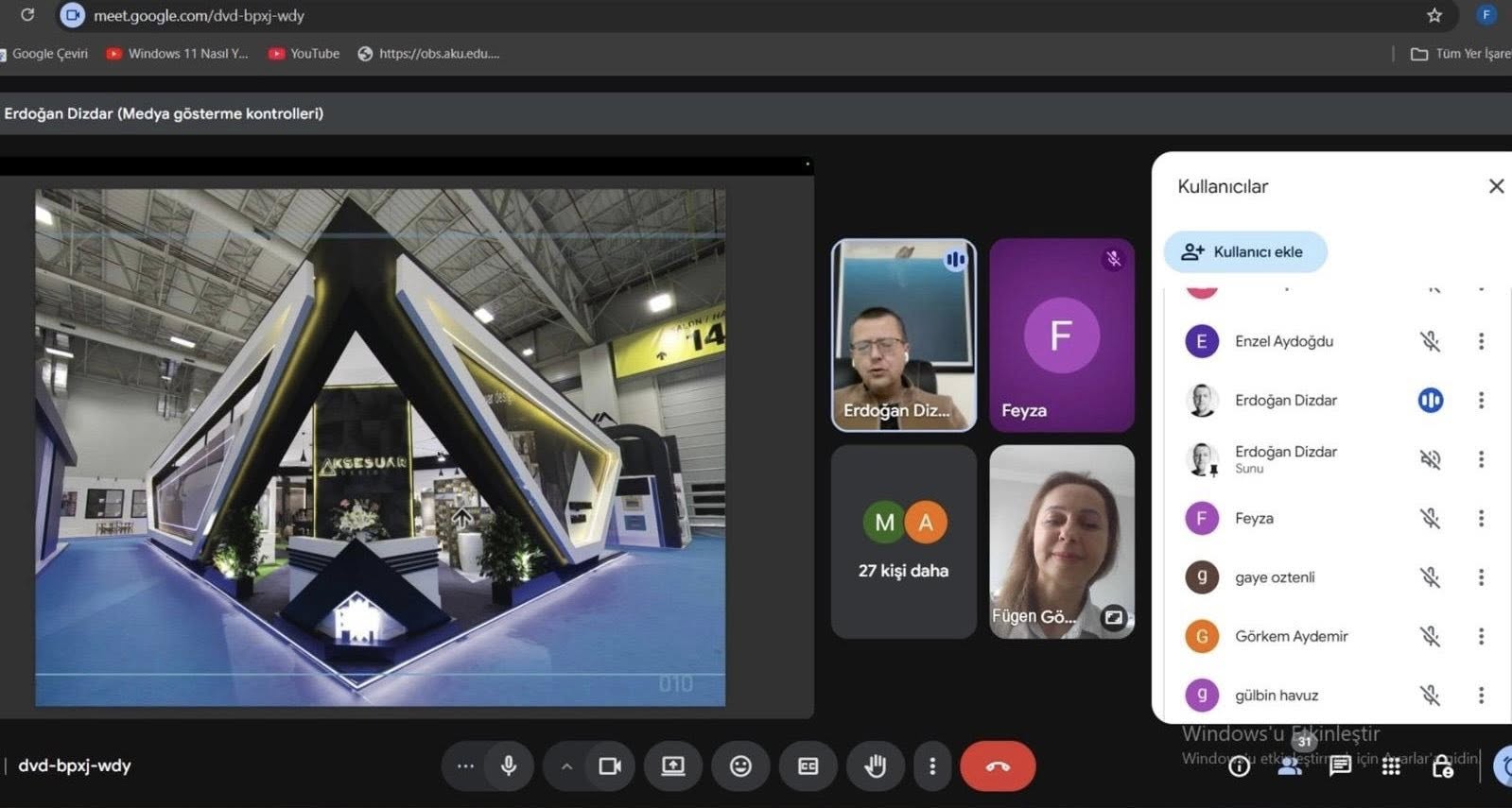Open more options menu for Görkem Aydemir
Image resolution: width=1512 pixels, height=808 pixels.
(1481, 636)
